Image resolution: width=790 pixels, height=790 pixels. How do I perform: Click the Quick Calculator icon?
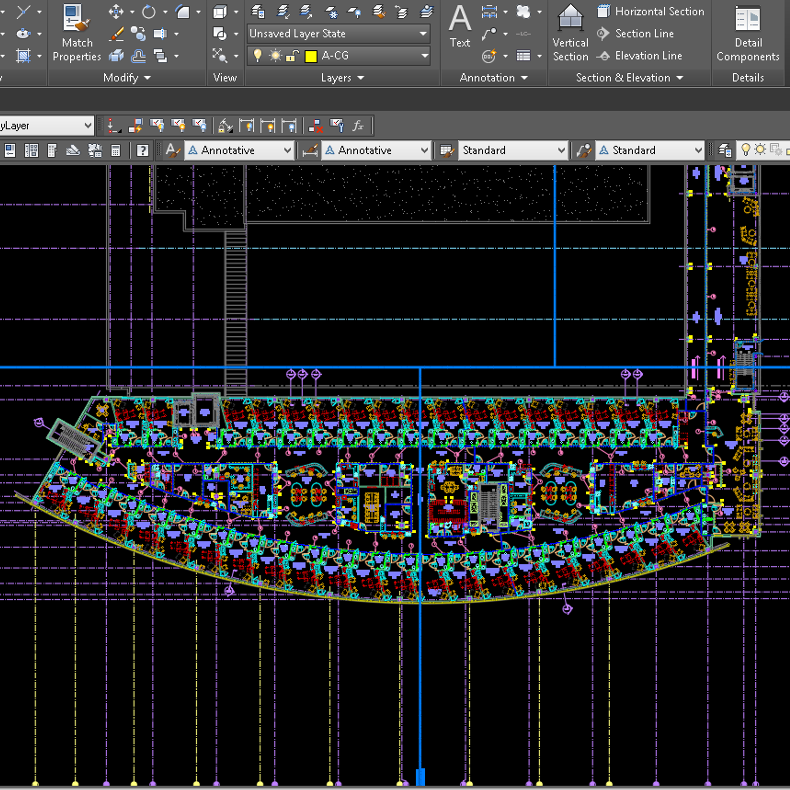coord(116,151)
